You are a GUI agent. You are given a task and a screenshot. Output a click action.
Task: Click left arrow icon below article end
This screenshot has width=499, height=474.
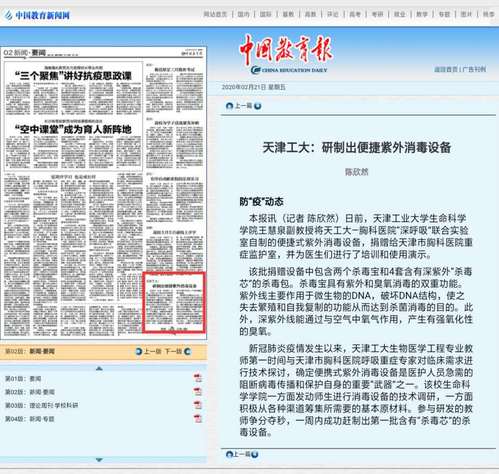coord(229,454)
